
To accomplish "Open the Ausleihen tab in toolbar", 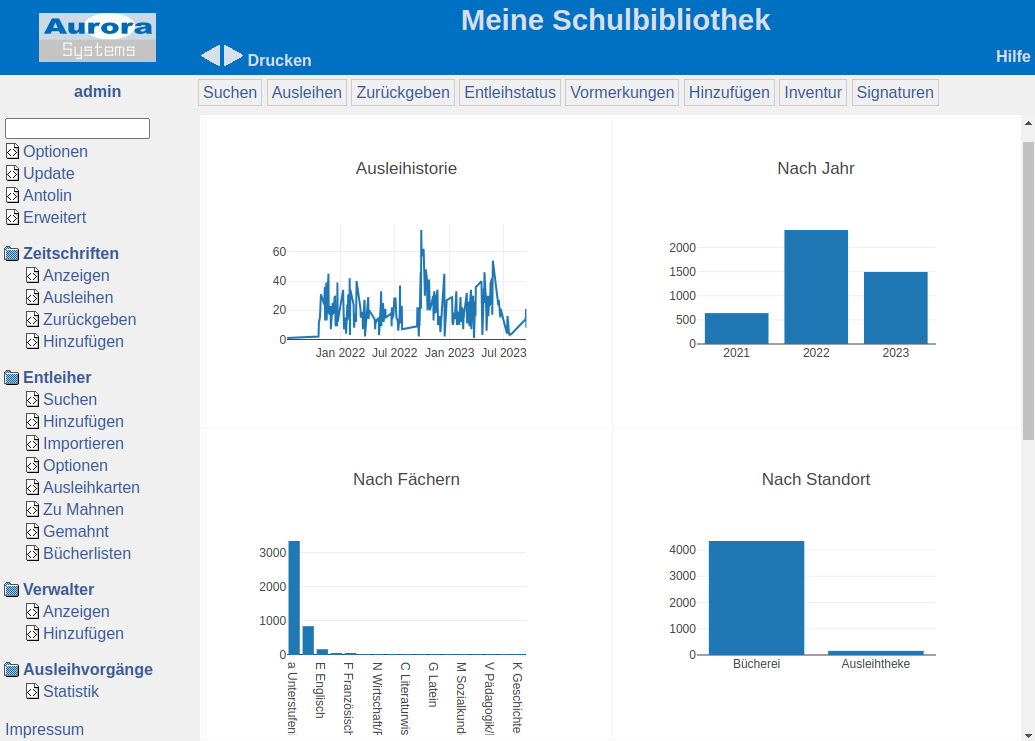I will [x=307, y=93].
